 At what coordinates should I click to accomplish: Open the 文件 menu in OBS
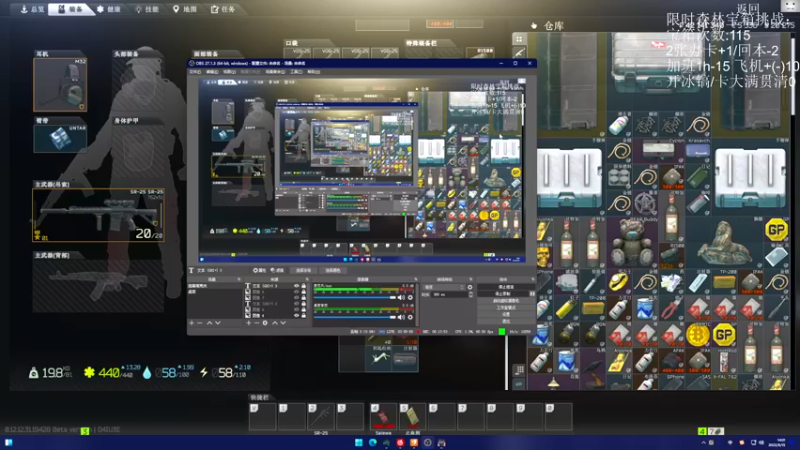pyautogui.click(x=195, y=72)
